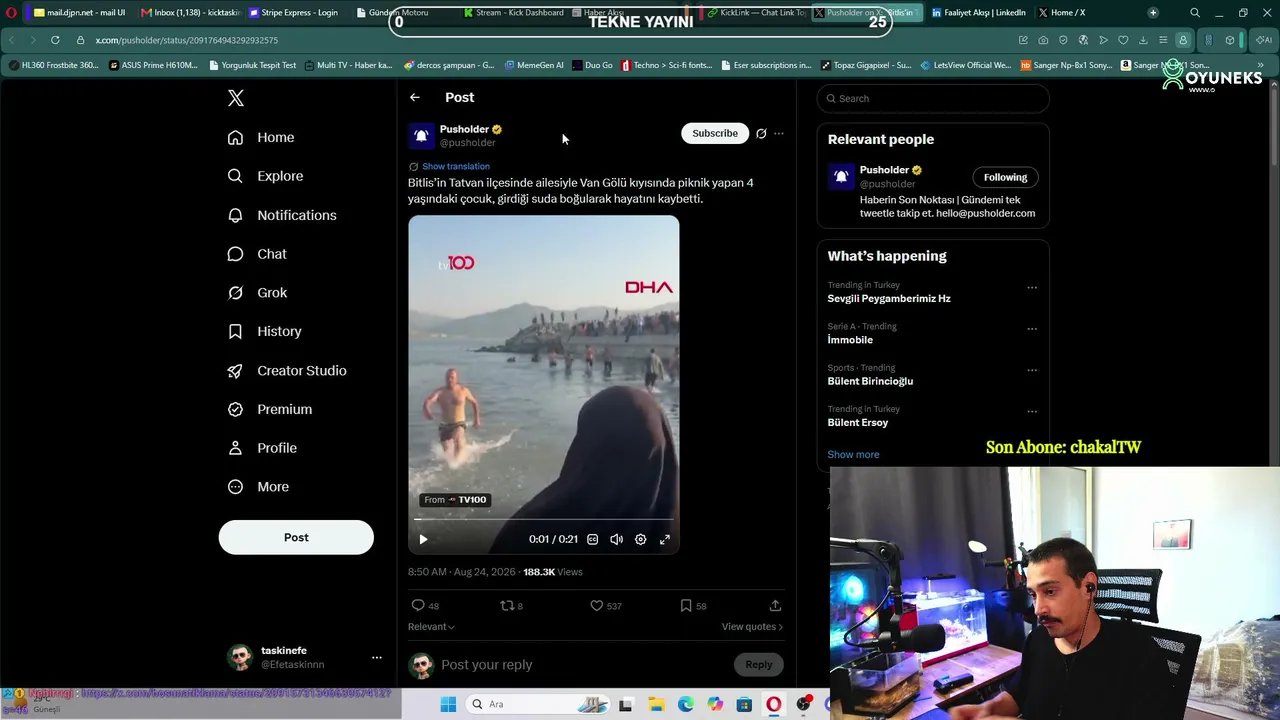Image resolution: width=1280 pixels, height=720 pixels.
Task: Share the post via share icon
Action: [775, 605]
